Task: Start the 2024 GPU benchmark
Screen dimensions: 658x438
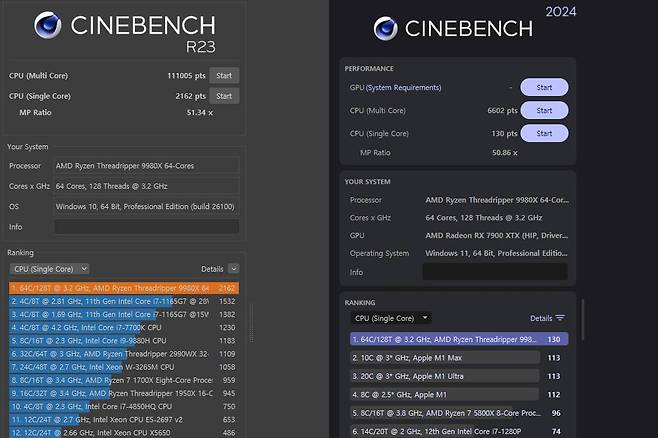Action: coord(544,87)
